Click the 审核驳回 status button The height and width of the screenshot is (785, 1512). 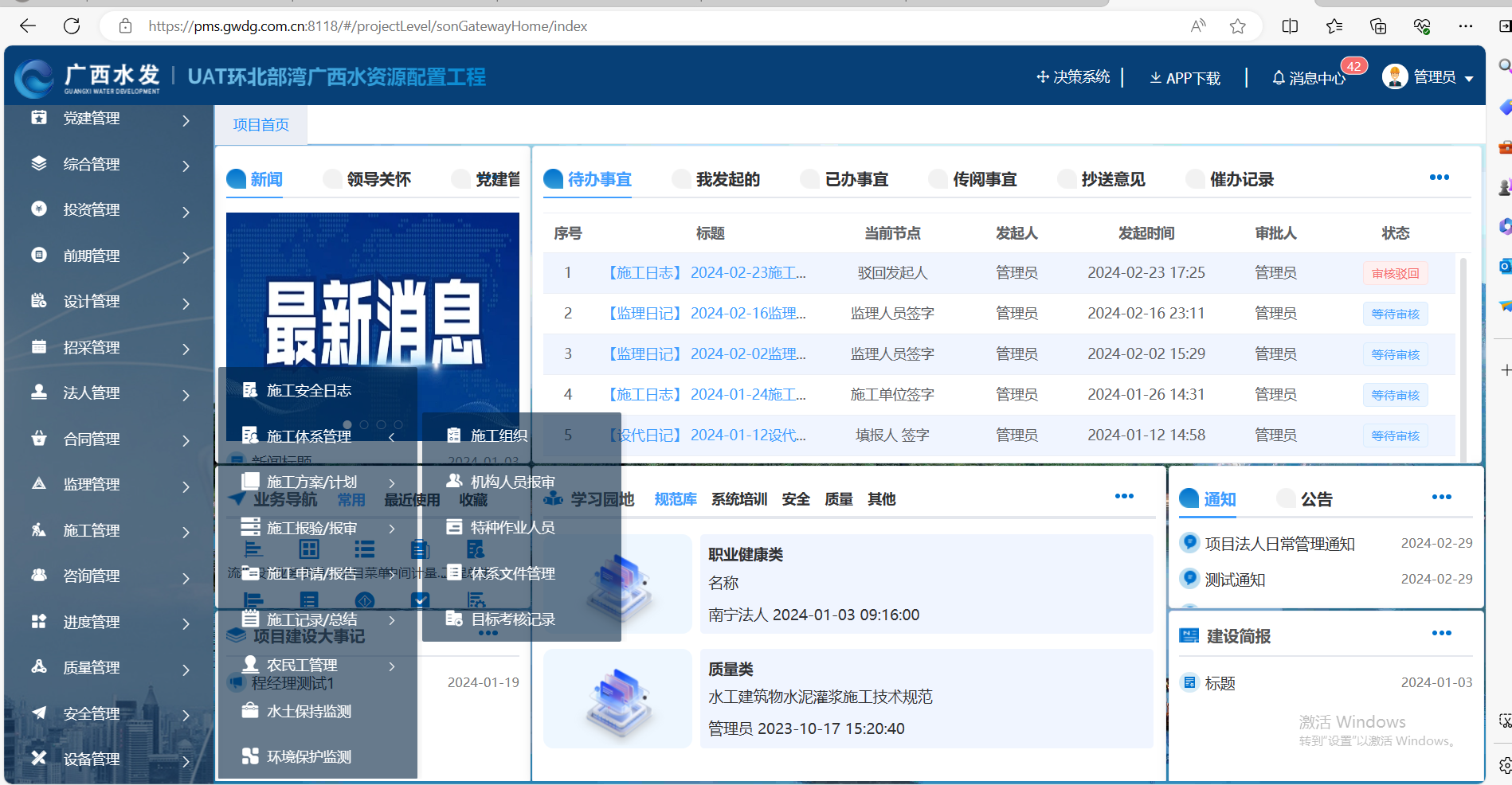pos(1396,273)
